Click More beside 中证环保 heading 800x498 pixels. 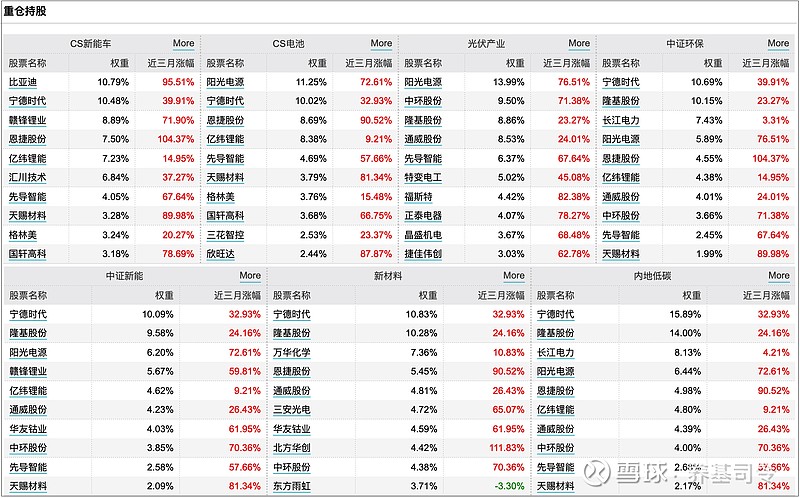point(778,44)
